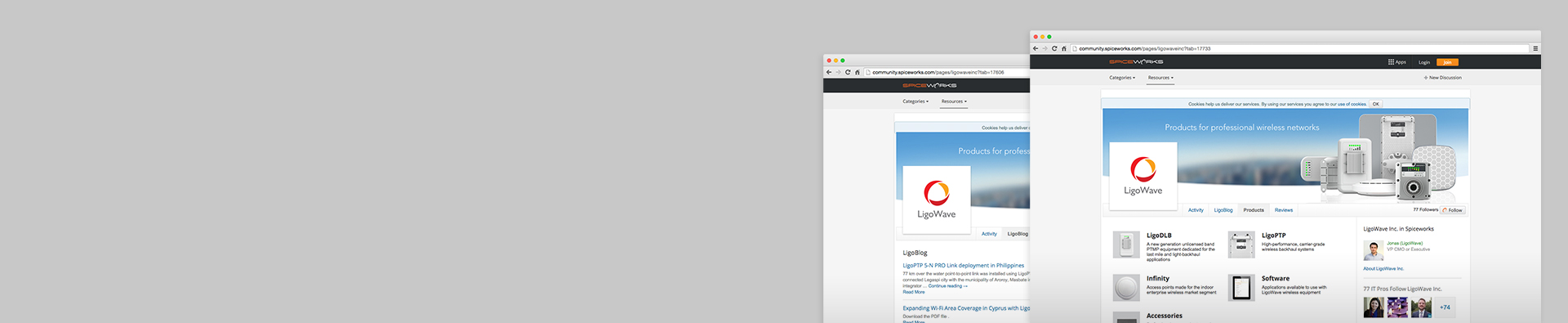Expand Resources dropdown in front window
The width and height of the screenshot is (1568, 323).
[x=1160, y=78]
